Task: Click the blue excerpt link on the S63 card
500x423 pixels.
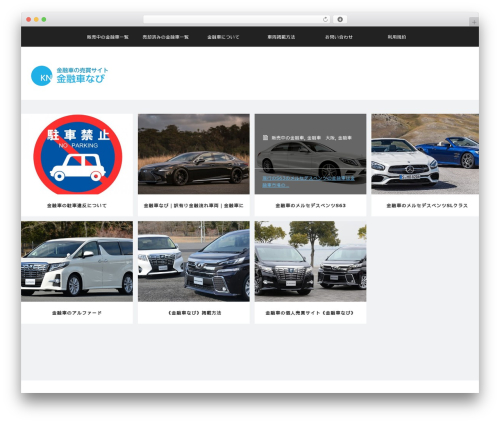Action: (308, 182)
